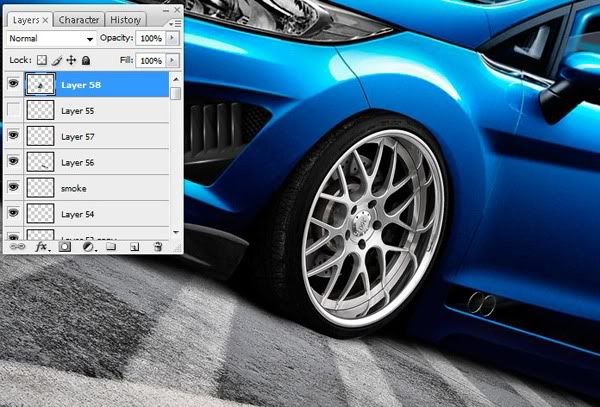Hide Layer 58 with its eye icon

click(13, 83)
